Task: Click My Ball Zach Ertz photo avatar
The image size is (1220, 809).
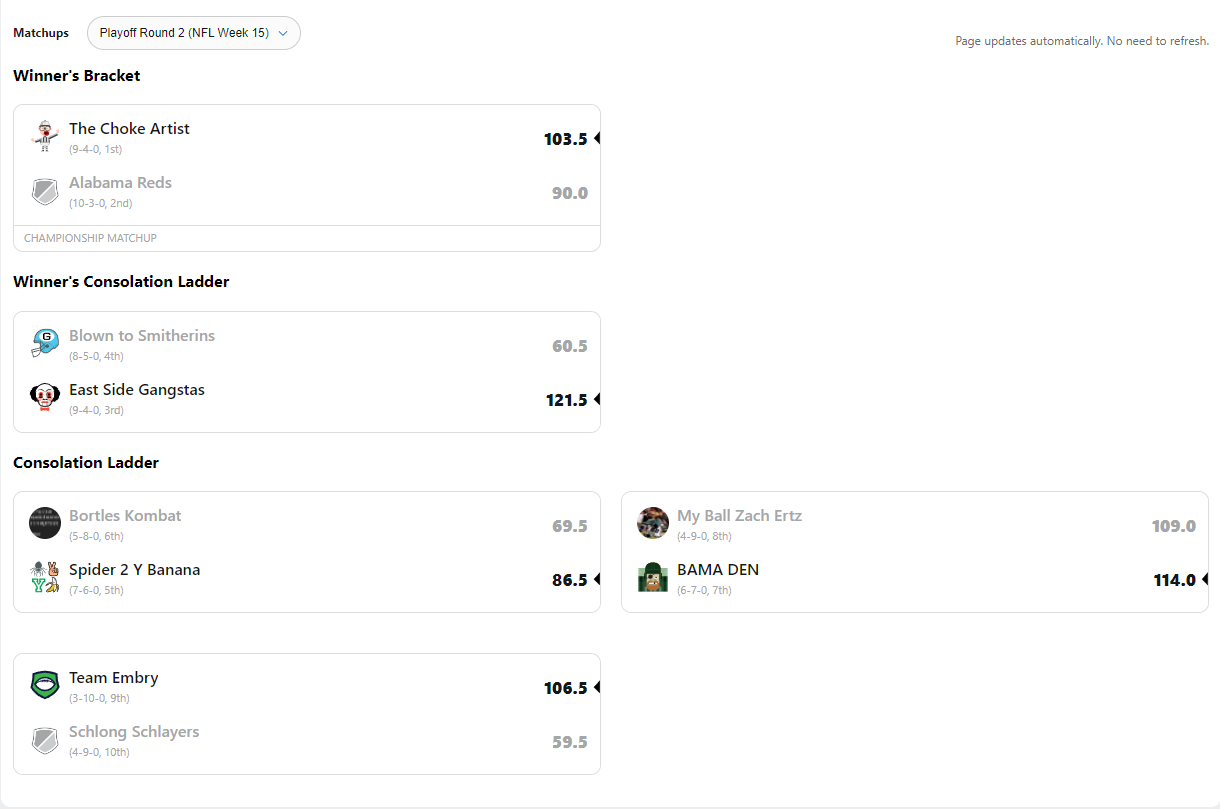Action: 653,524
